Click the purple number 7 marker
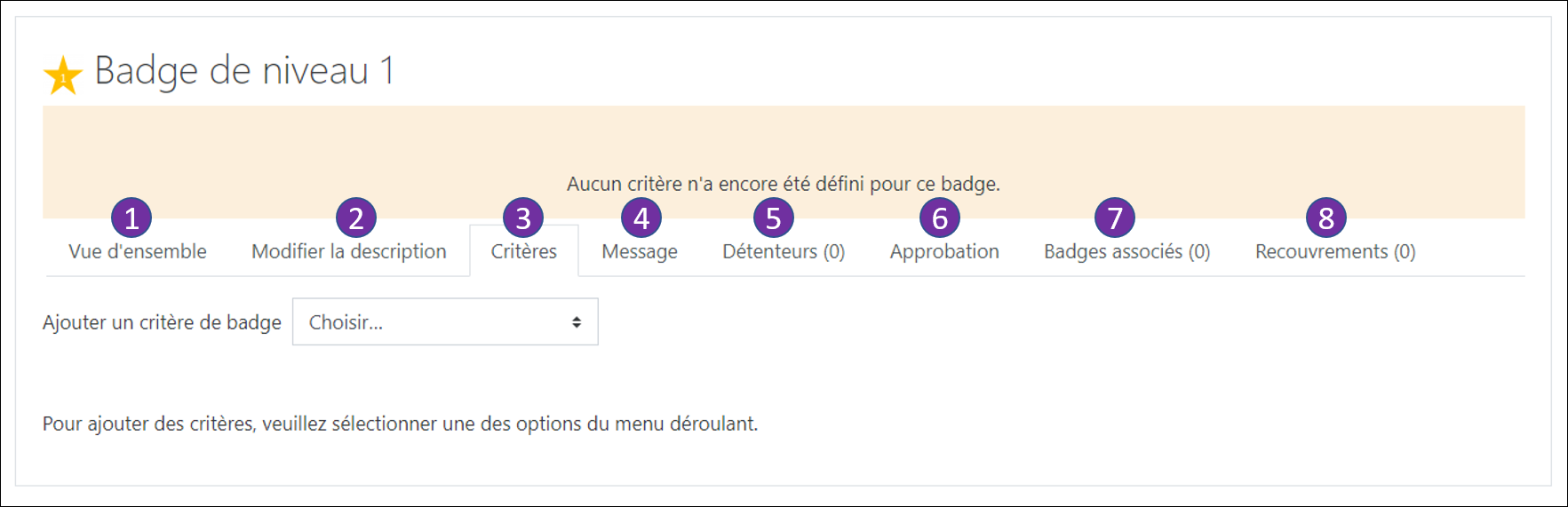This screenshot has height=507, width=1568. coord(1115,218)
